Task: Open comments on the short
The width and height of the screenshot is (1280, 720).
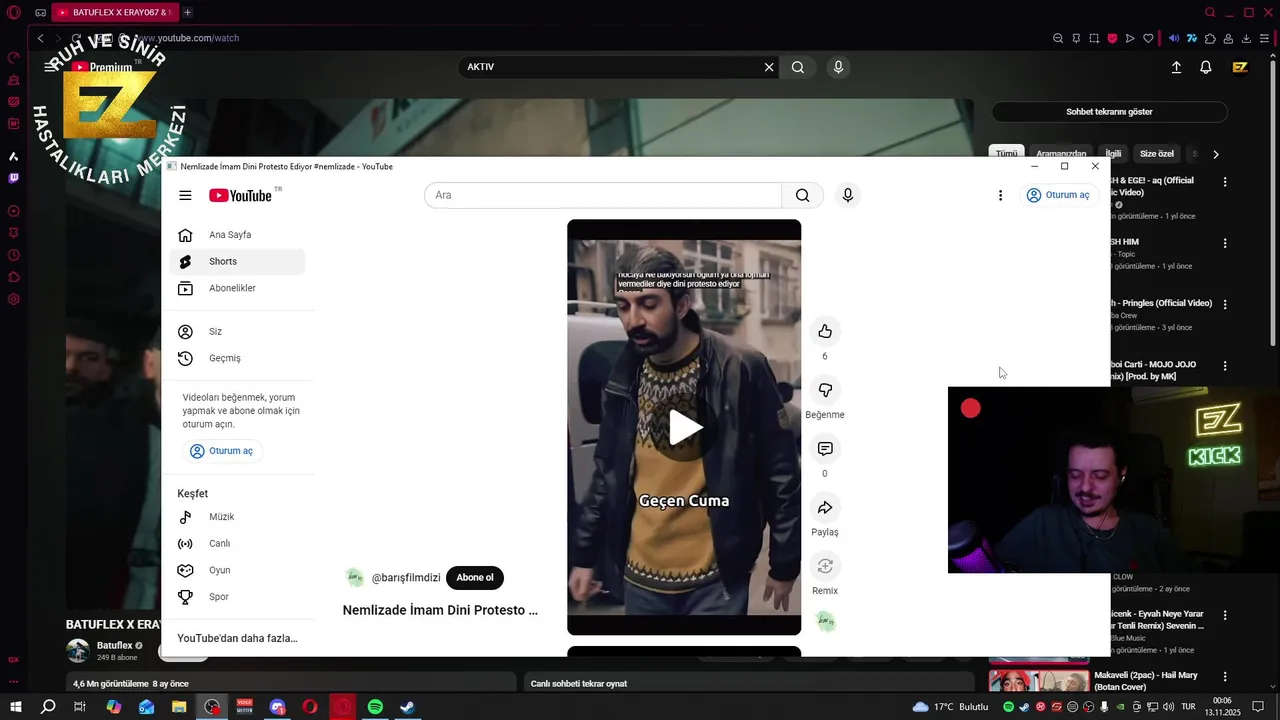Action: [825, 449]
